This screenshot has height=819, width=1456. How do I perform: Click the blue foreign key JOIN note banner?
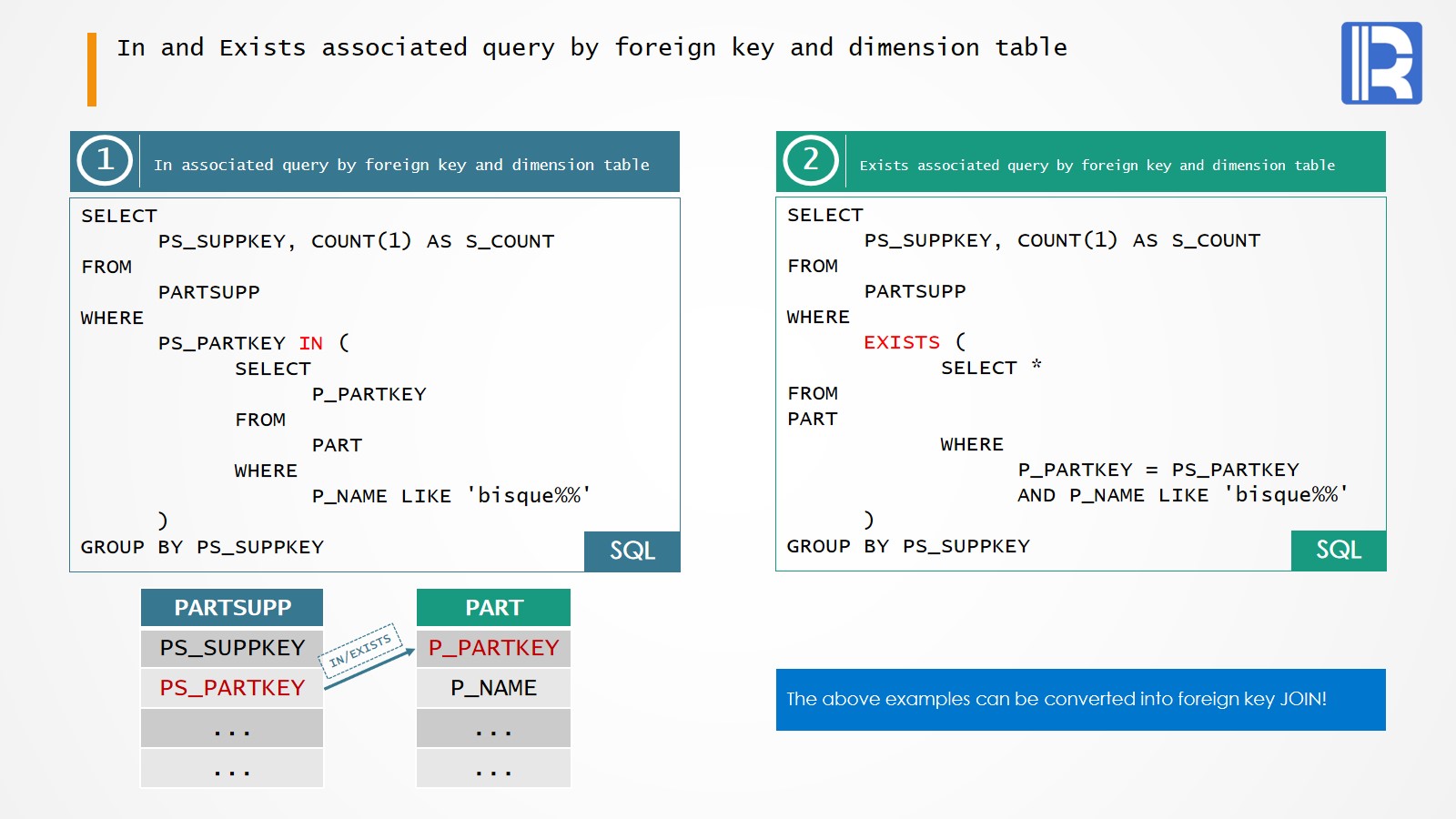click(1080, 699)
